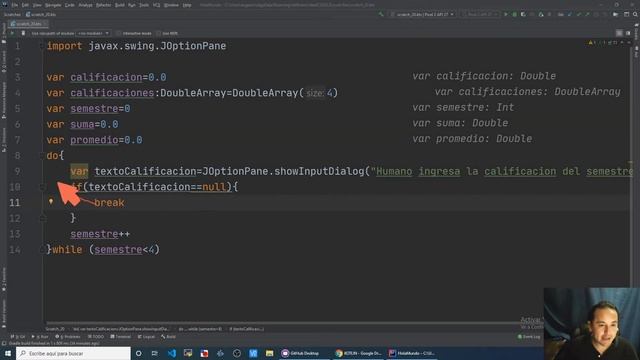
Task: Click the editor horizontal scrollbar
Action: [282, 323]
